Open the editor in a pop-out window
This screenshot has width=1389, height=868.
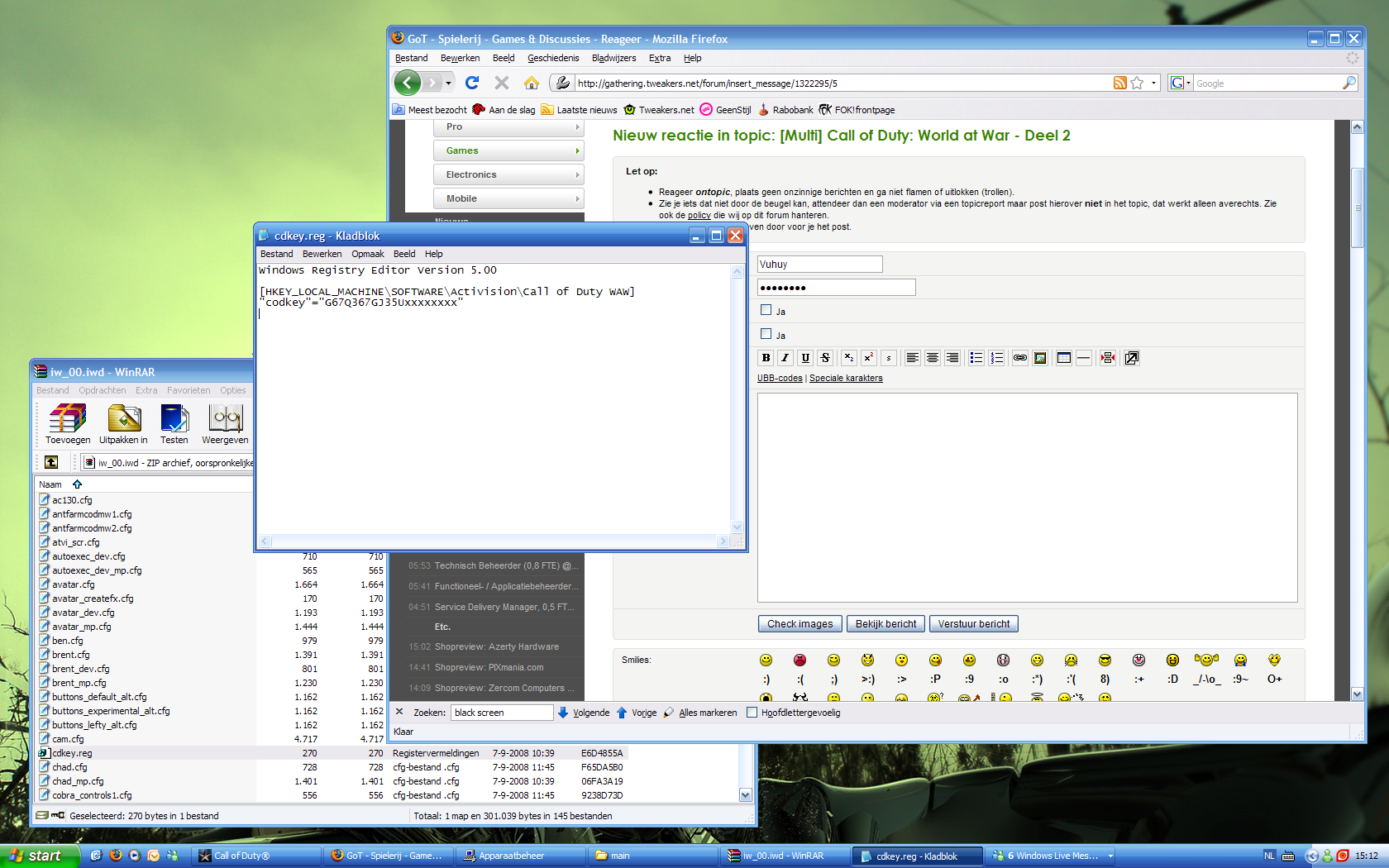point(1132,358)
